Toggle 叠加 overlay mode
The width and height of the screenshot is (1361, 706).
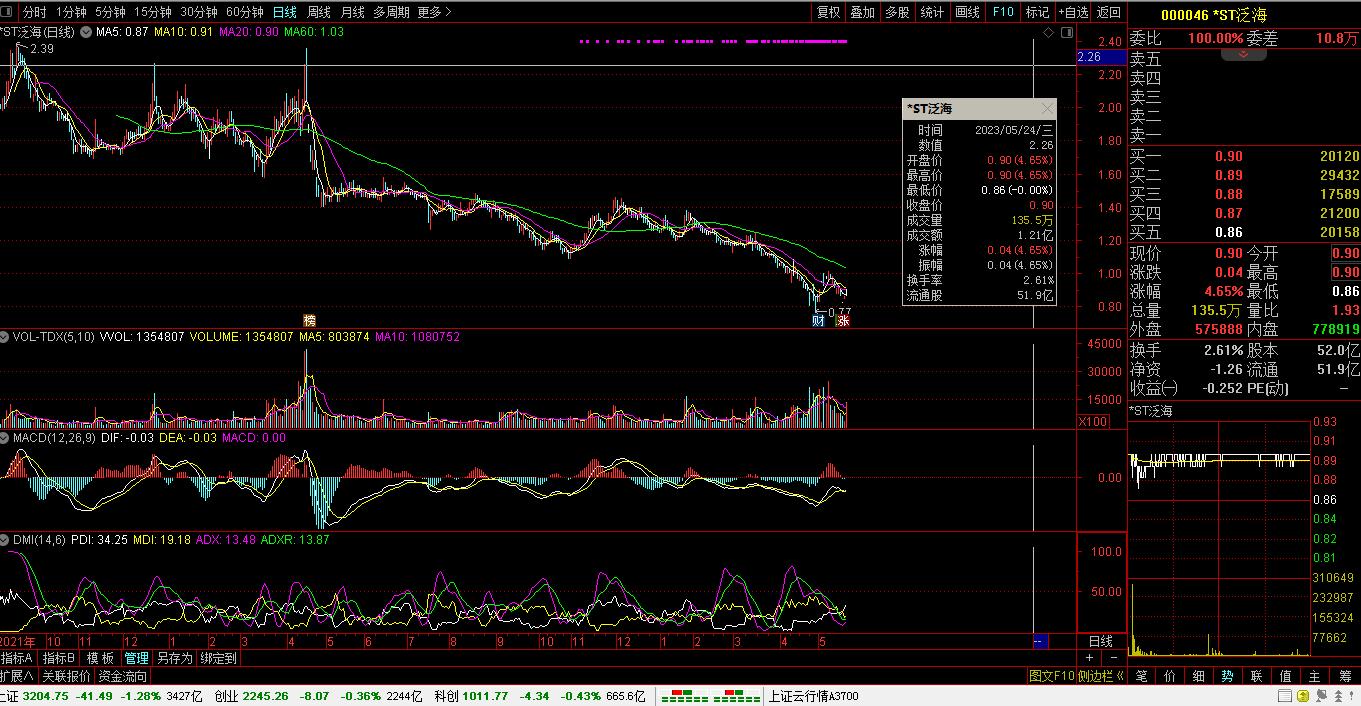pyautogui.click(x=862, y=12)
